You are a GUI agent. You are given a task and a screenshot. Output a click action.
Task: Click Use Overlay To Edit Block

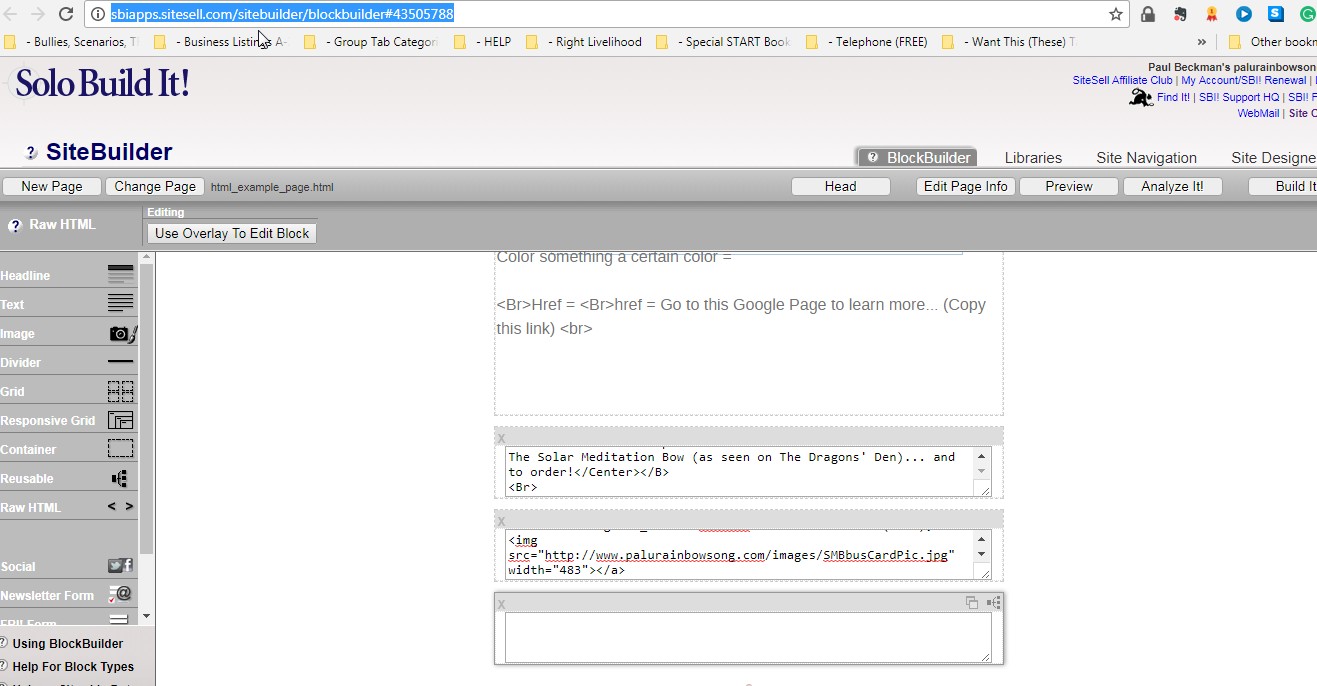(x=232, y=233)
